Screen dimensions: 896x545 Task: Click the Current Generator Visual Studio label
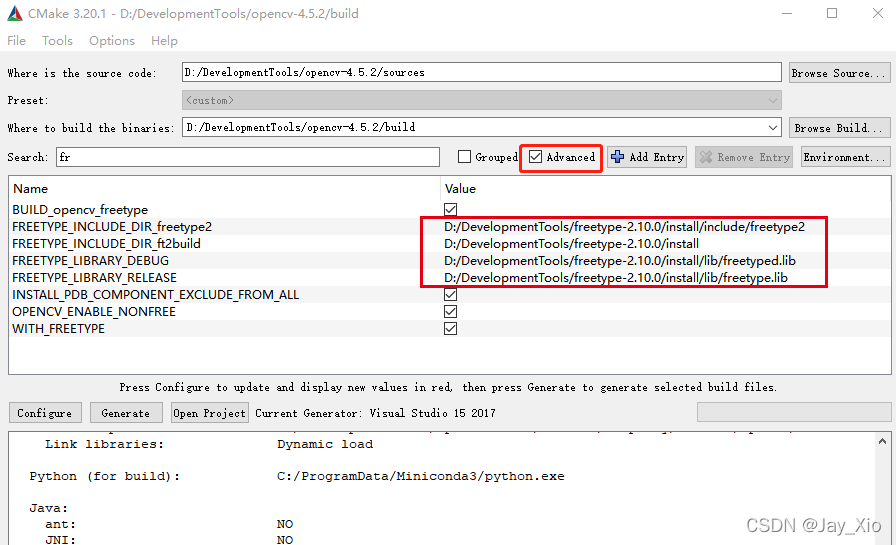pyautogui.click(x=375, y=412)
